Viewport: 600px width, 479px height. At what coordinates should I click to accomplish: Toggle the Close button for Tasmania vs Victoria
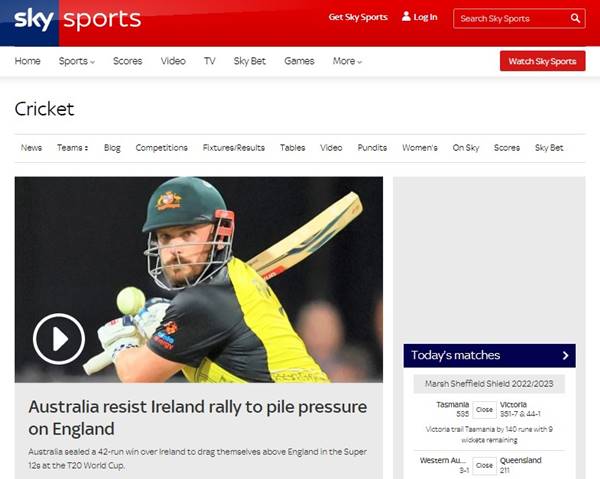coord(484,410)
